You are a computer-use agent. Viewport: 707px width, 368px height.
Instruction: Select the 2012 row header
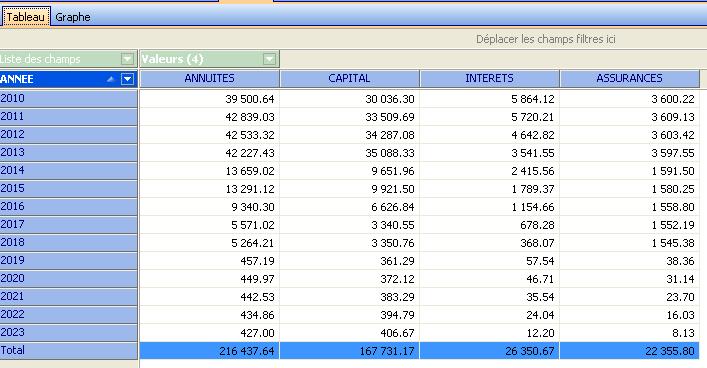point(69,134)
